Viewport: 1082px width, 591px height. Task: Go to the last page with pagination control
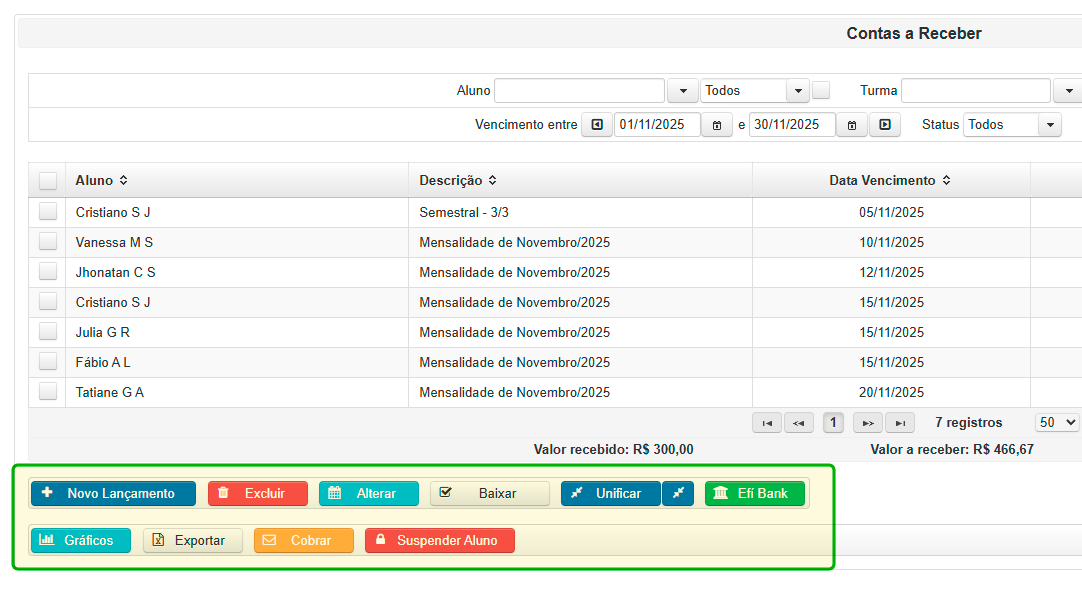pyautogui.click(x=900, y=422)
